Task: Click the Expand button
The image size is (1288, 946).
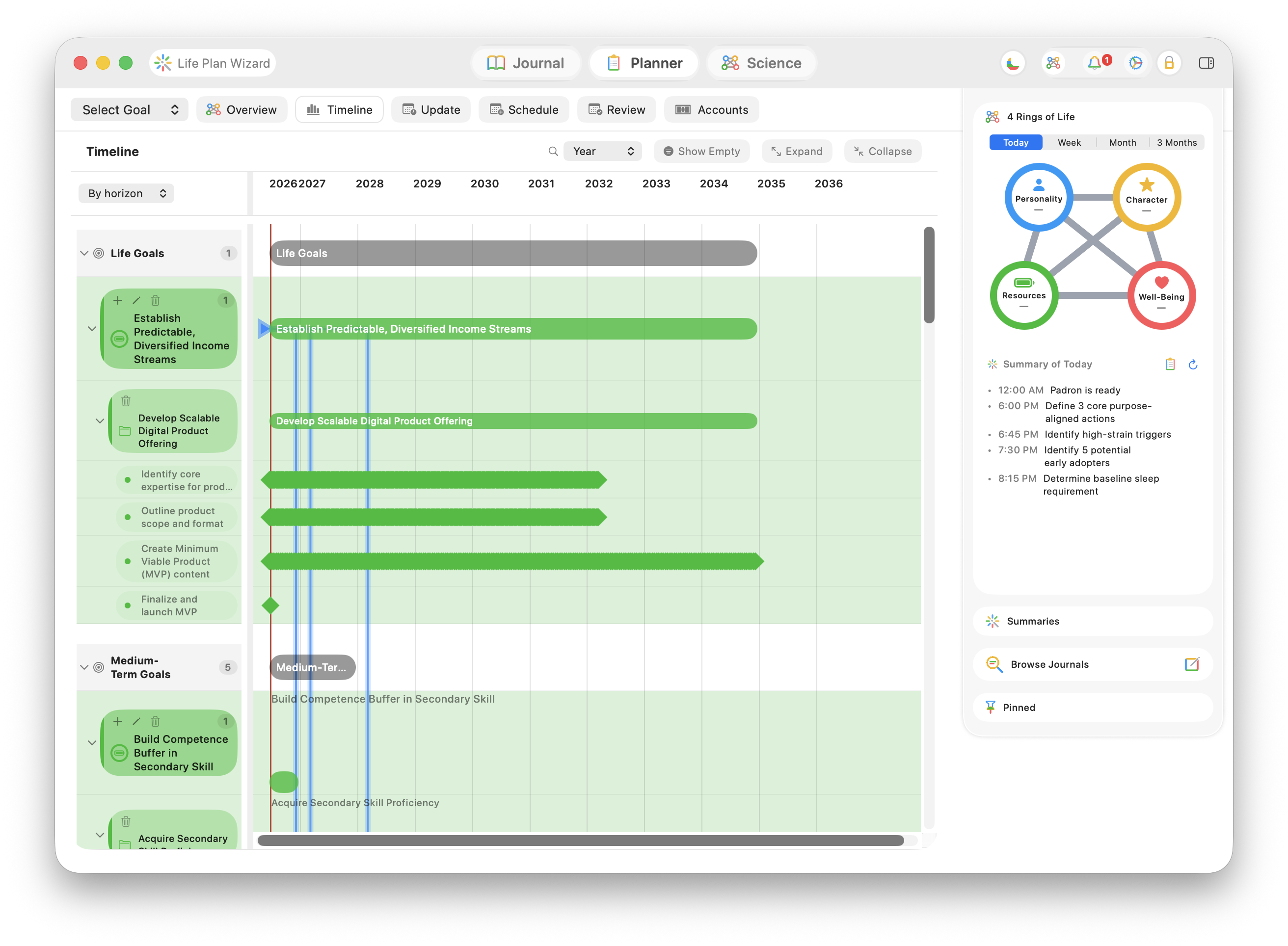Action: (797, 151)
